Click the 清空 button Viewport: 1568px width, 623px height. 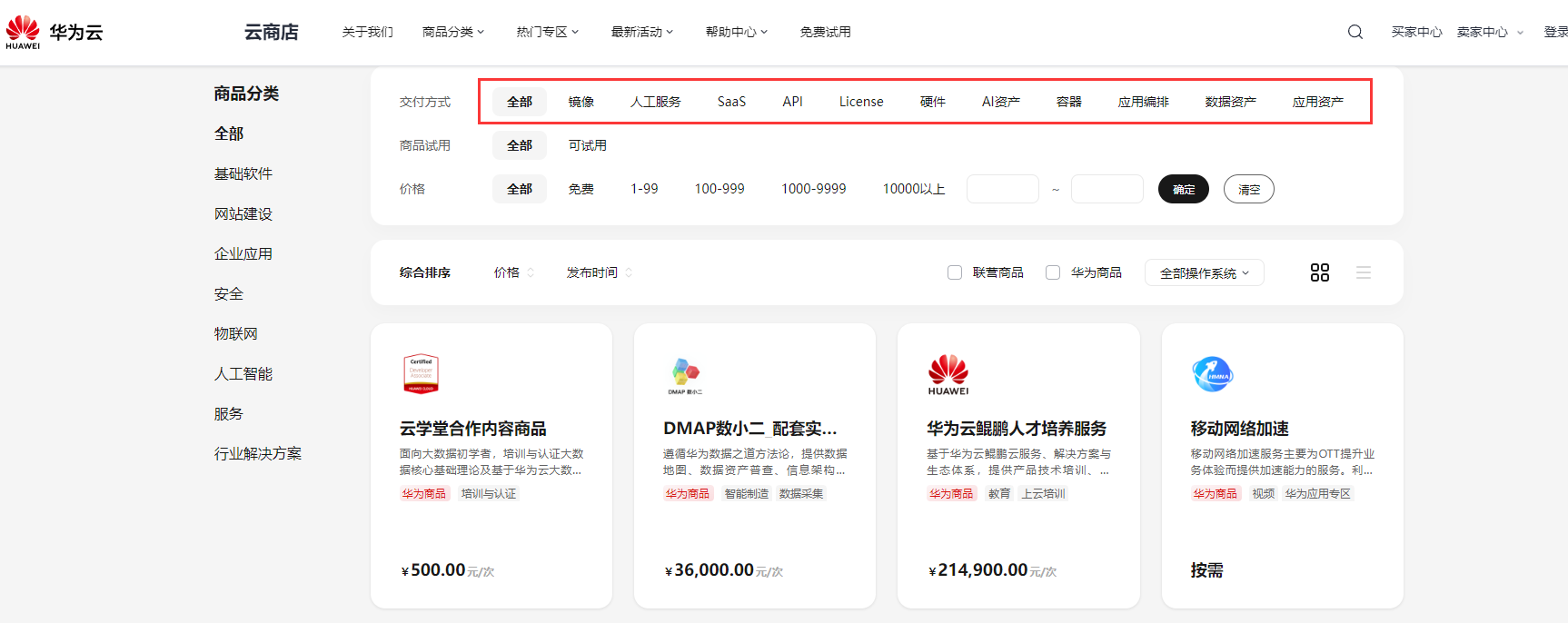1248,189
